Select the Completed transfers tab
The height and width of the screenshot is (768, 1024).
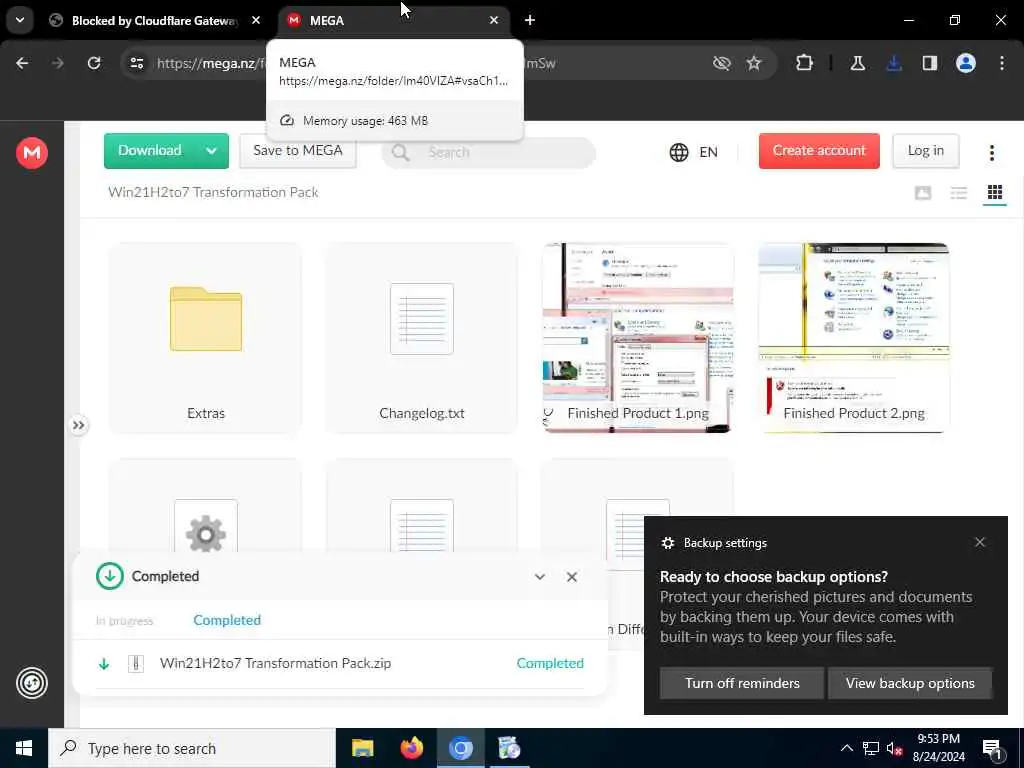coord(227,620)
